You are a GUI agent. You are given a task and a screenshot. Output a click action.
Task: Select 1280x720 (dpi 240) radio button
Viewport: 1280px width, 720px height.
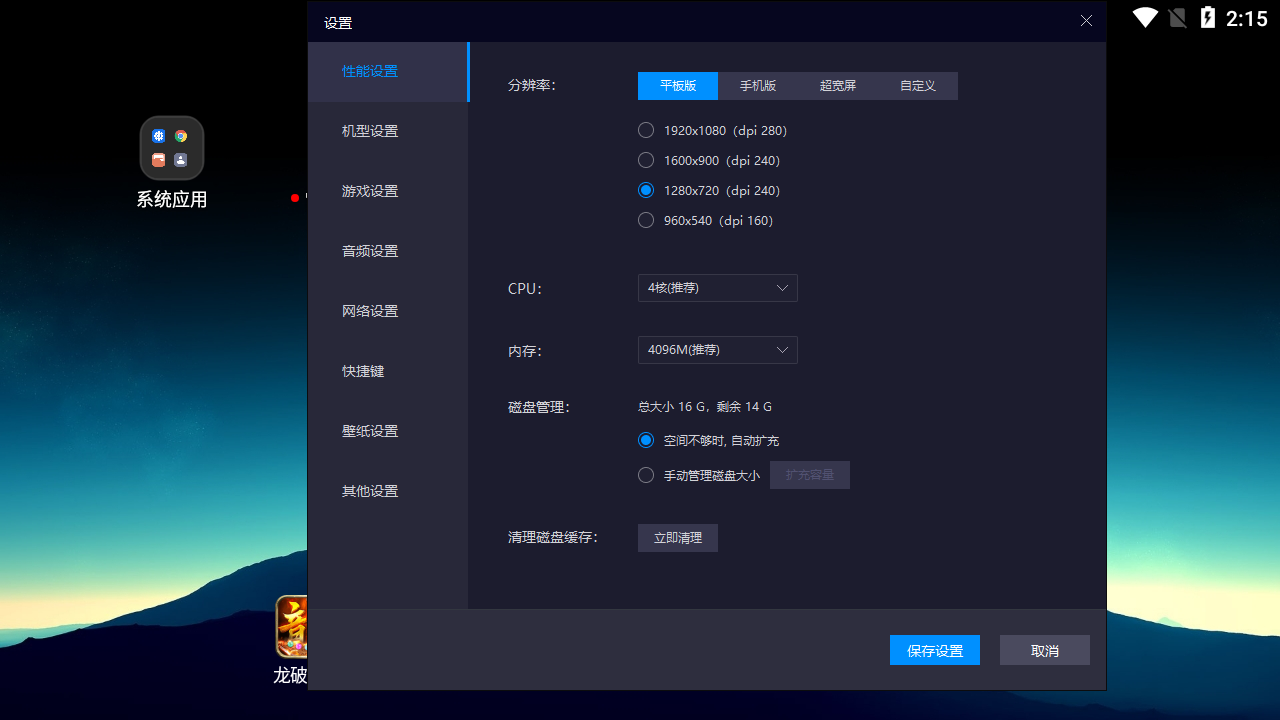click(x=646, y=190)
